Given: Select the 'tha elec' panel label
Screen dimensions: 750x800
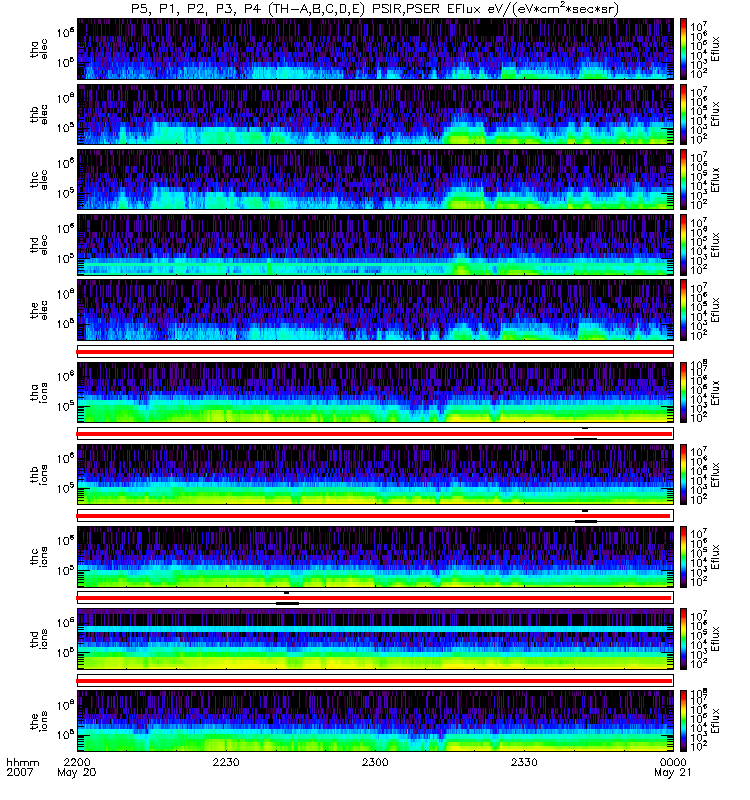Looking at the screenshot, I should click(x=39, y=49).
